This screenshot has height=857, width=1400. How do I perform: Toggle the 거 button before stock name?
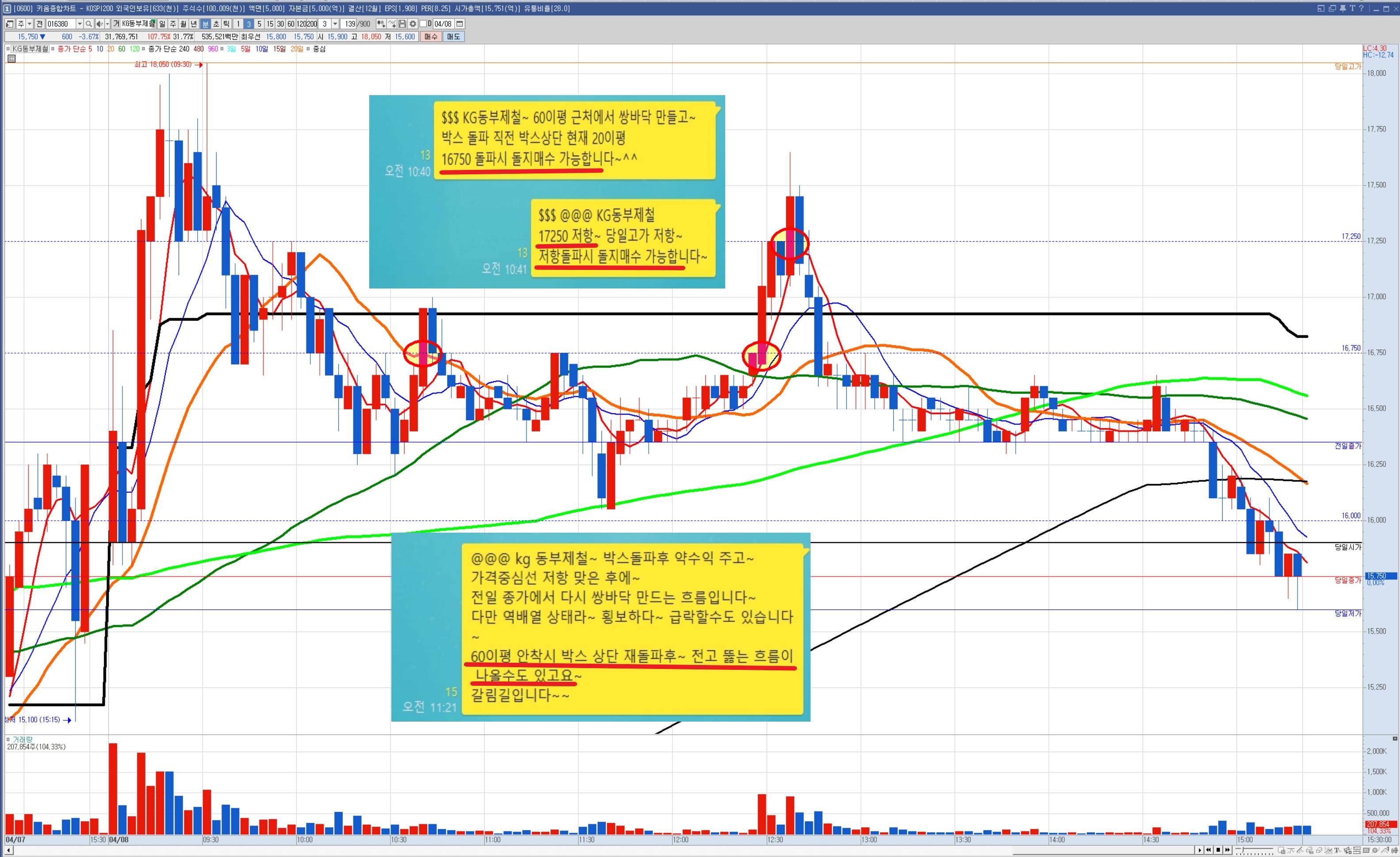tap(116, 24)
